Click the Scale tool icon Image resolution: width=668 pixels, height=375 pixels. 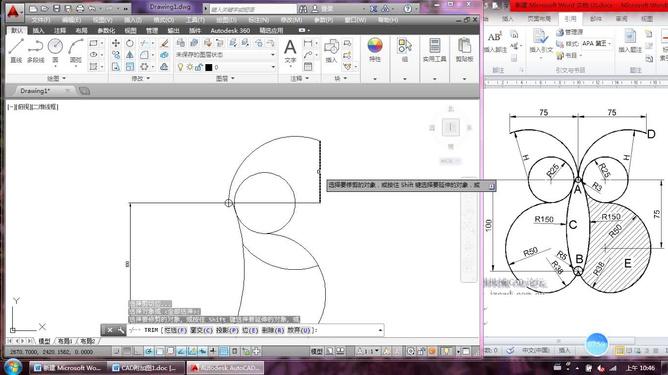[x=130, y=67]
